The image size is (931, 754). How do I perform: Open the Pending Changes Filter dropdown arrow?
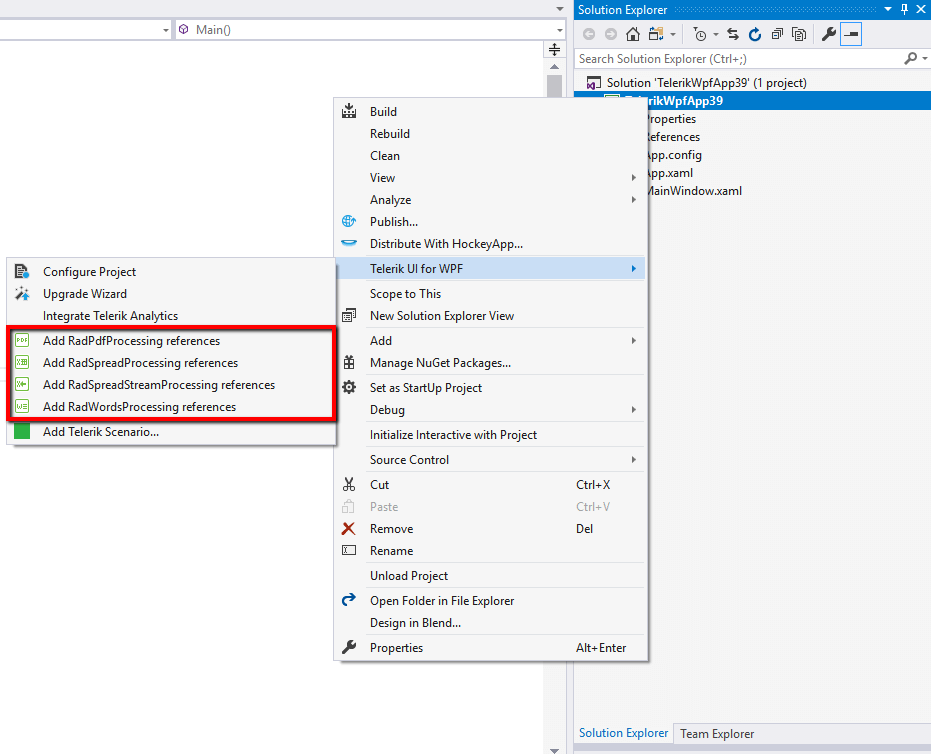coord(715,34)
